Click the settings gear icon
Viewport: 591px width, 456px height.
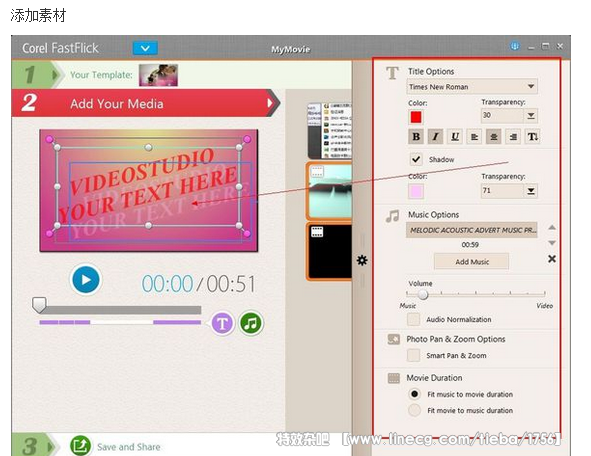[x=362, y=260]
